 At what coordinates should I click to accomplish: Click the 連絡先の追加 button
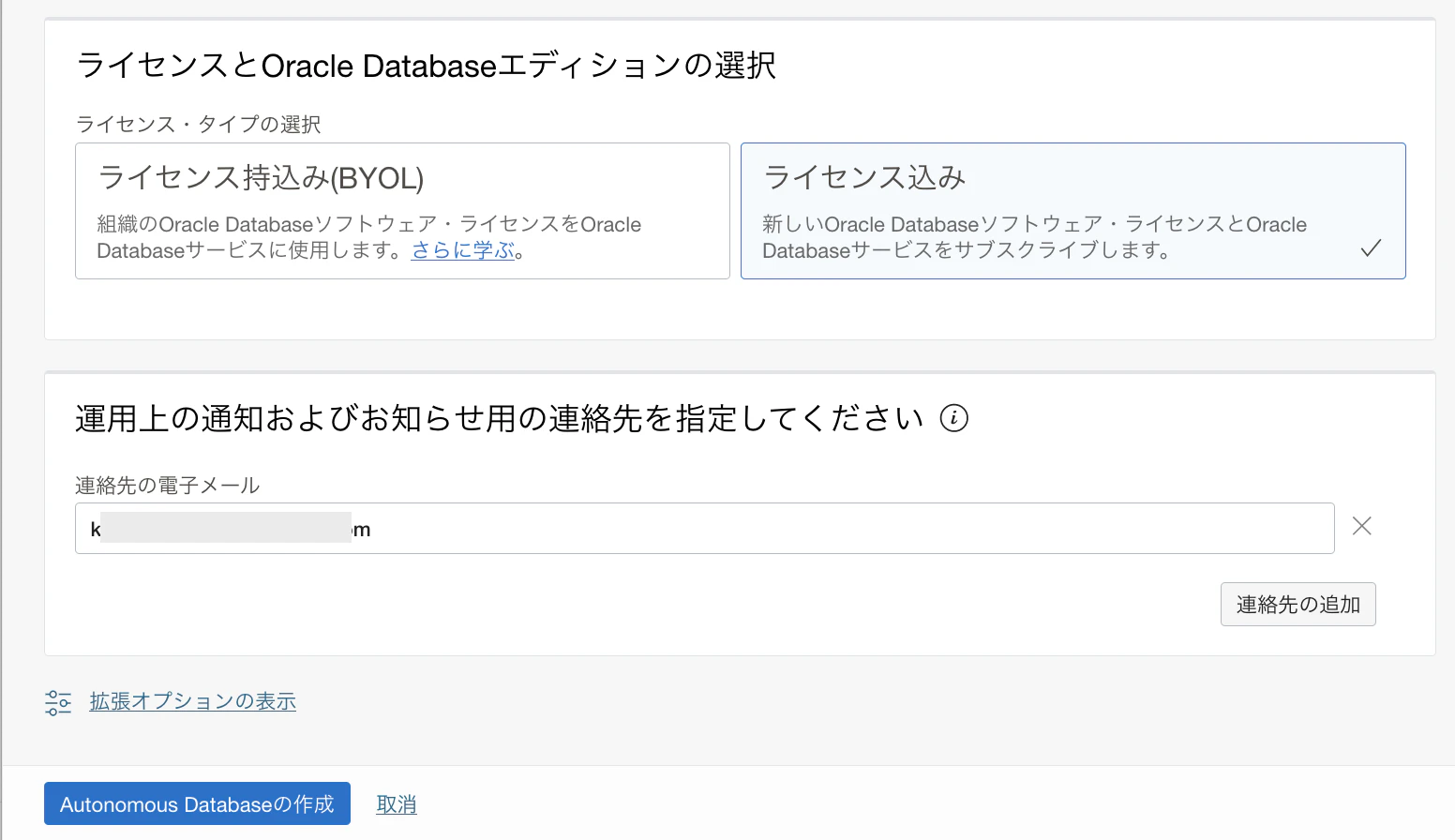1297,605
